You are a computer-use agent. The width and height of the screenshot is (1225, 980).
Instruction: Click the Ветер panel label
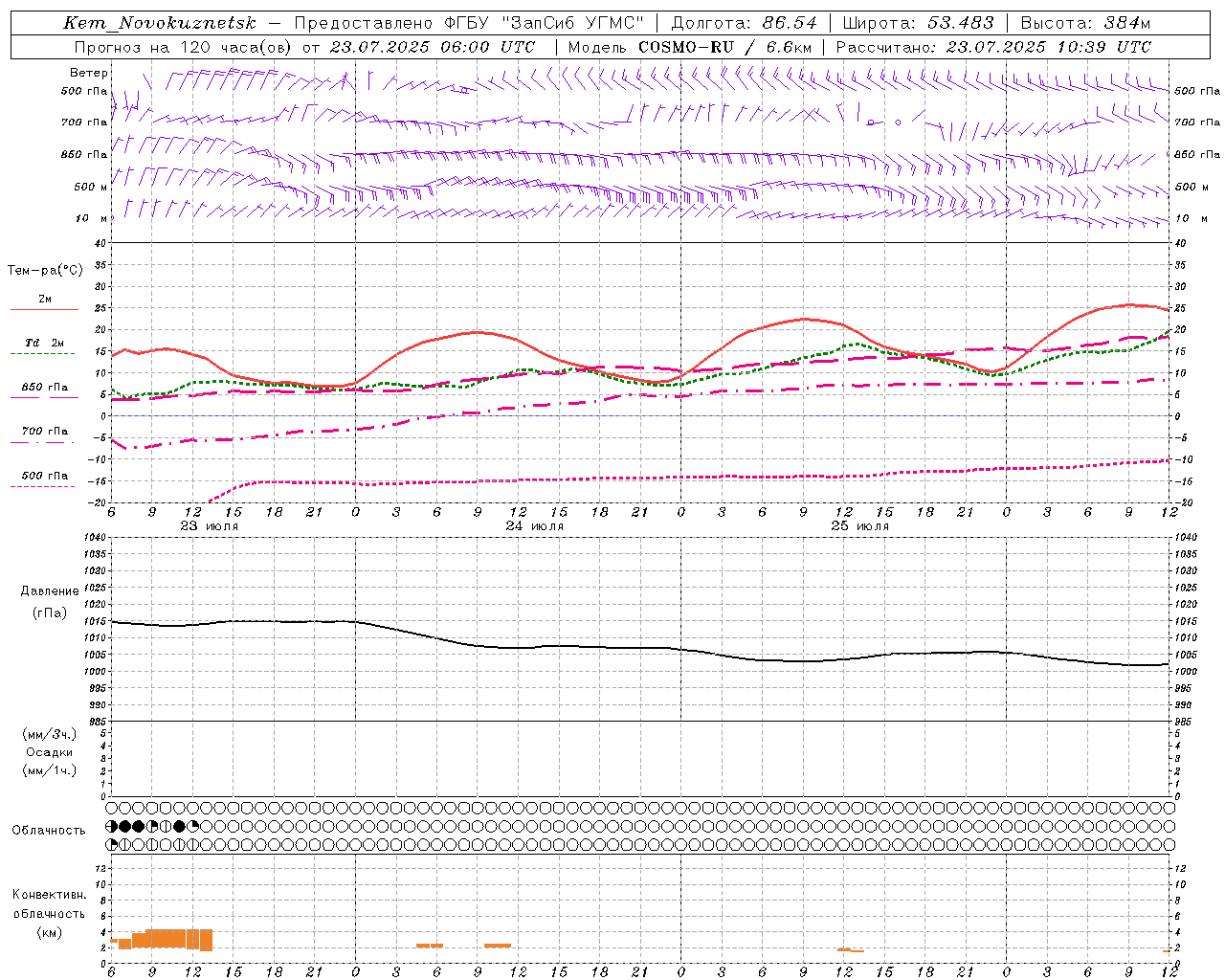coord(89,73)
